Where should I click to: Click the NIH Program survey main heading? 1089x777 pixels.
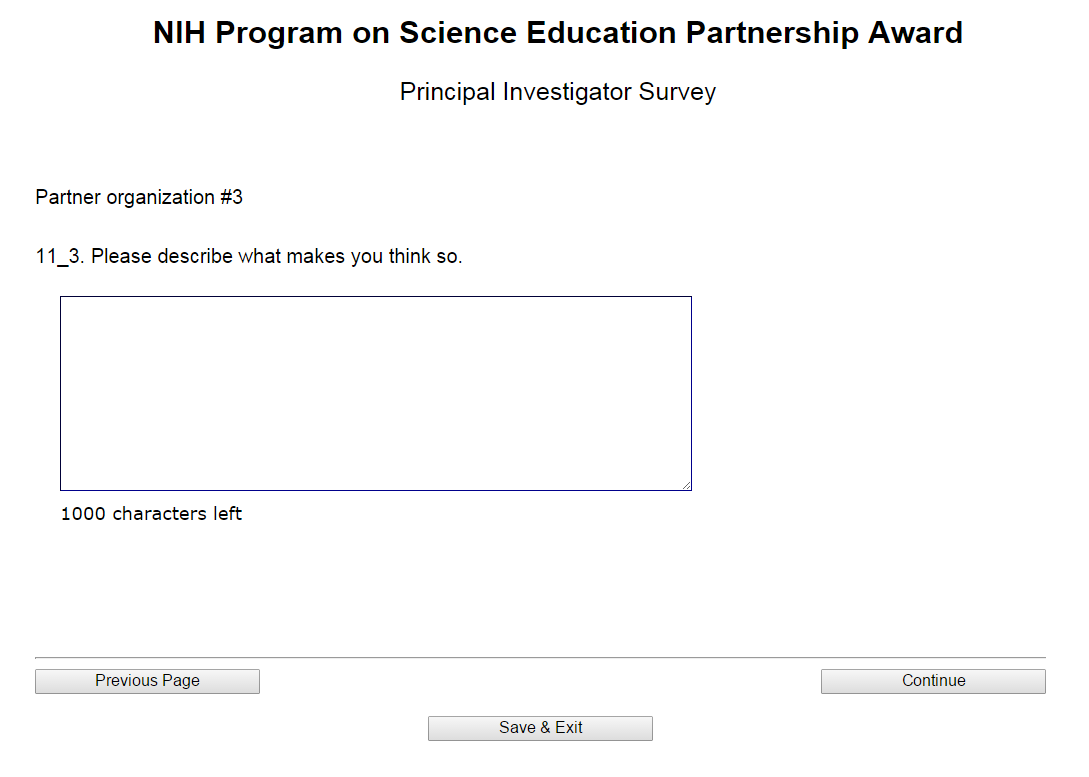coord(557,33)
